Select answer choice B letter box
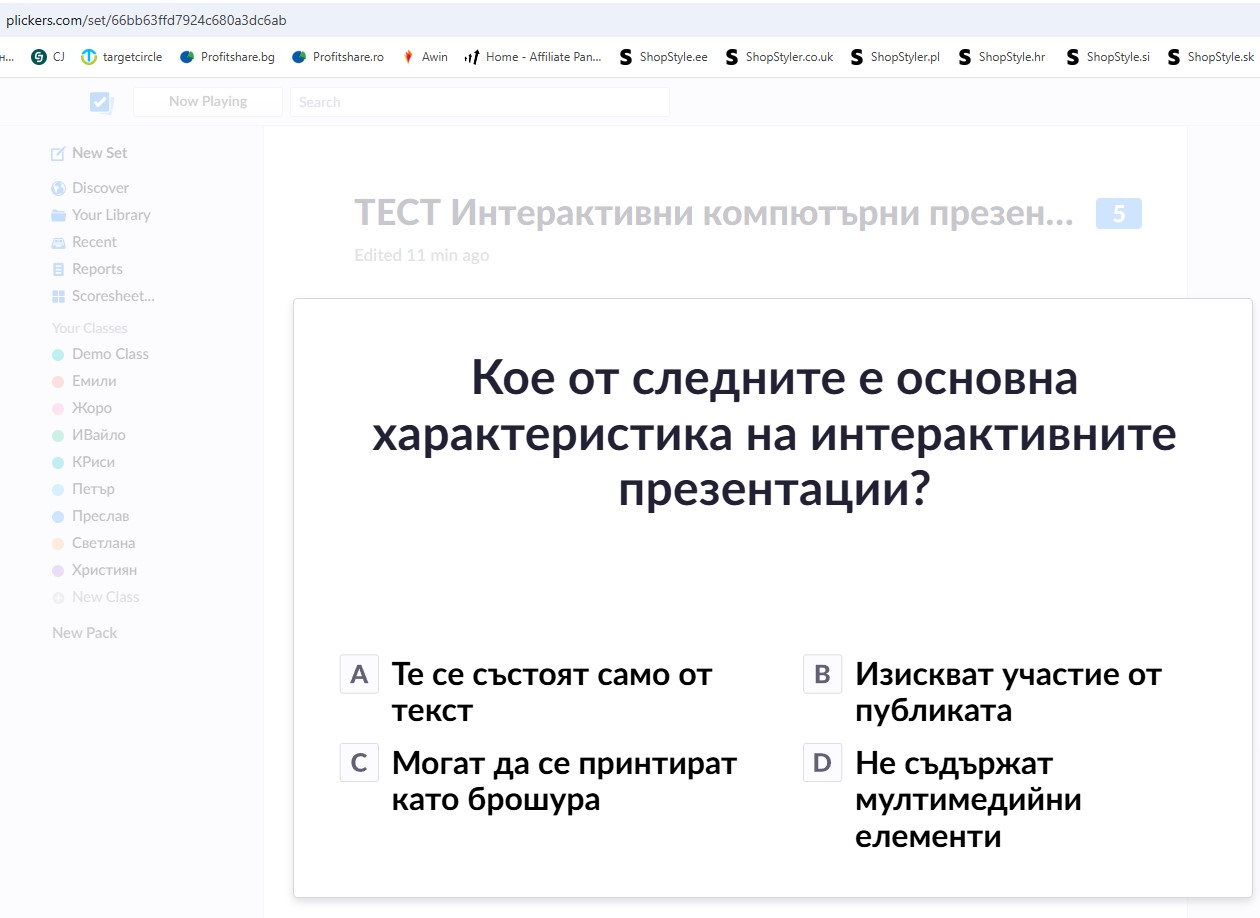Viewport: 1260px width, 918px height. pyautogui.click(x=822, y=675)
